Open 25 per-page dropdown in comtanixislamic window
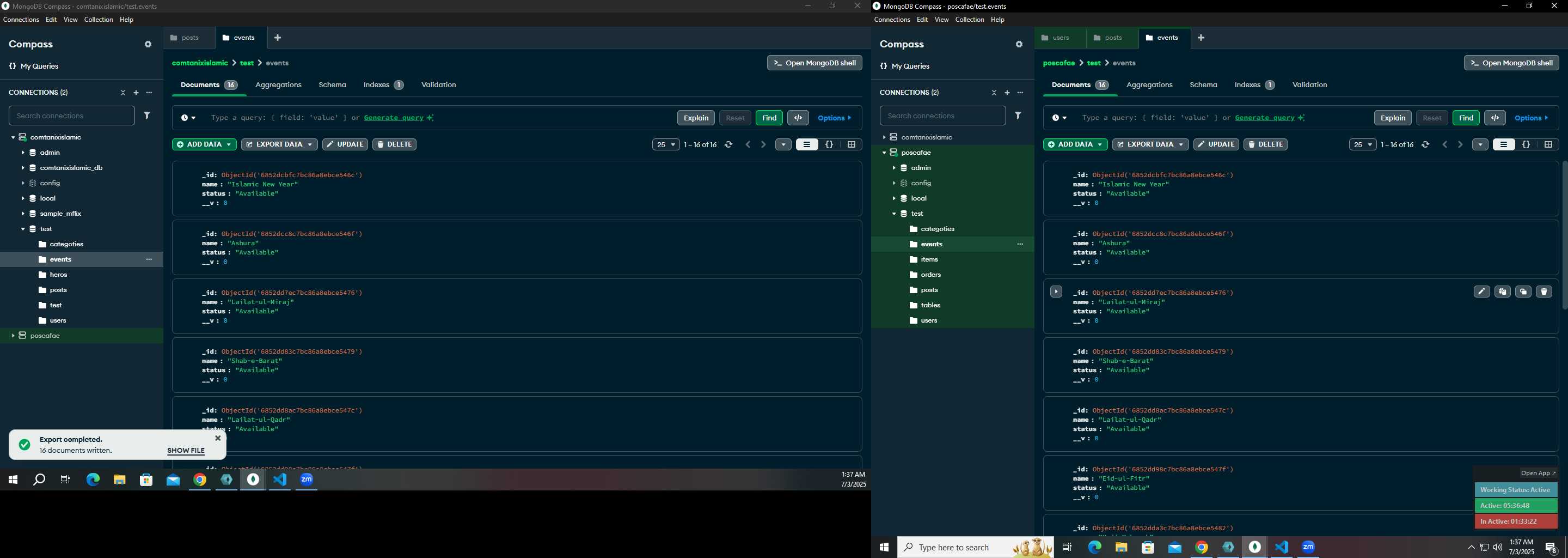This screenshot has height=558, width=1568. [665, 144]
